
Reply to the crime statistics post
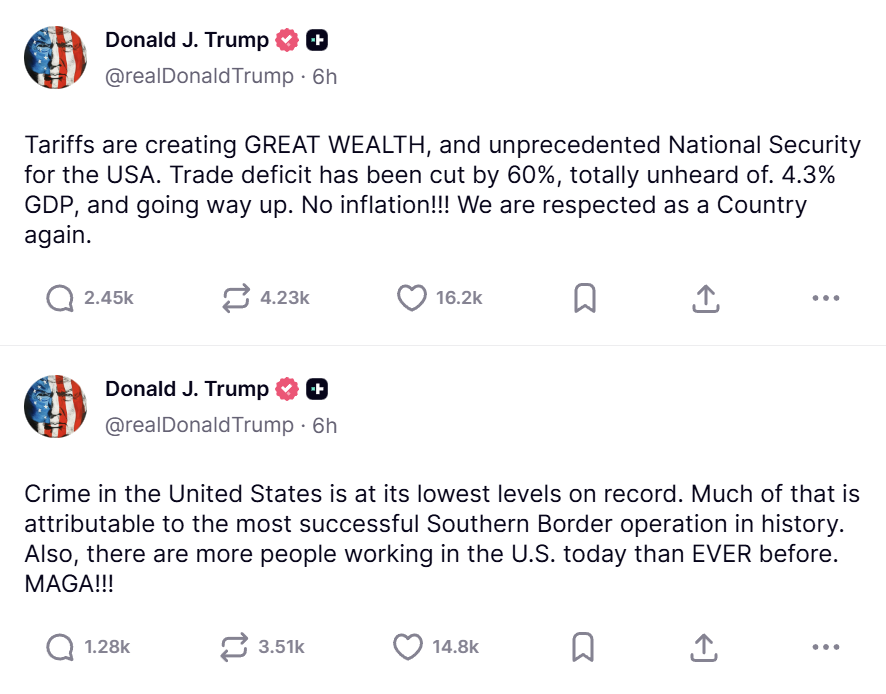[x=60, y=647]
